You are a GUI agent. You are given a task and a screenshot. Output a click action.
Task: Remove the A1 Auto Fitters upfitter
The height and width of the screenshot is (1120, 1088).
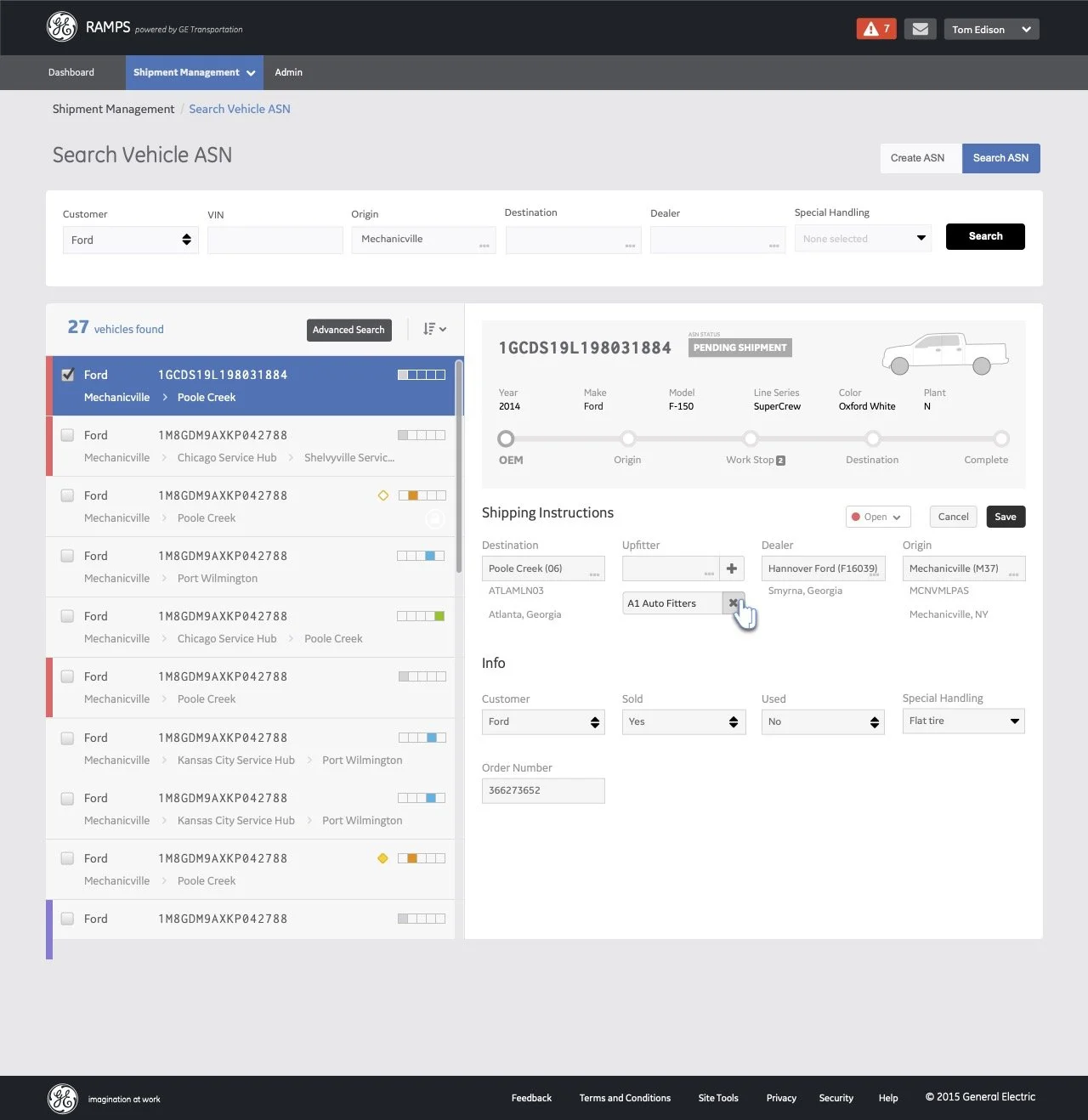(x=733, y=603)
